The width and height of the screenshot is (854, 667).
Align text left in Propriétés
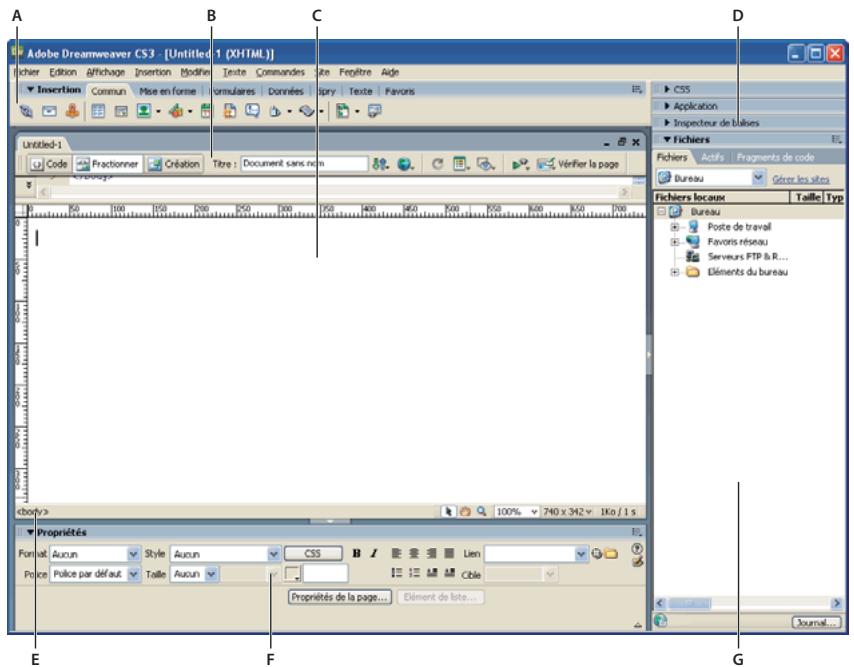tap(396, 553)
